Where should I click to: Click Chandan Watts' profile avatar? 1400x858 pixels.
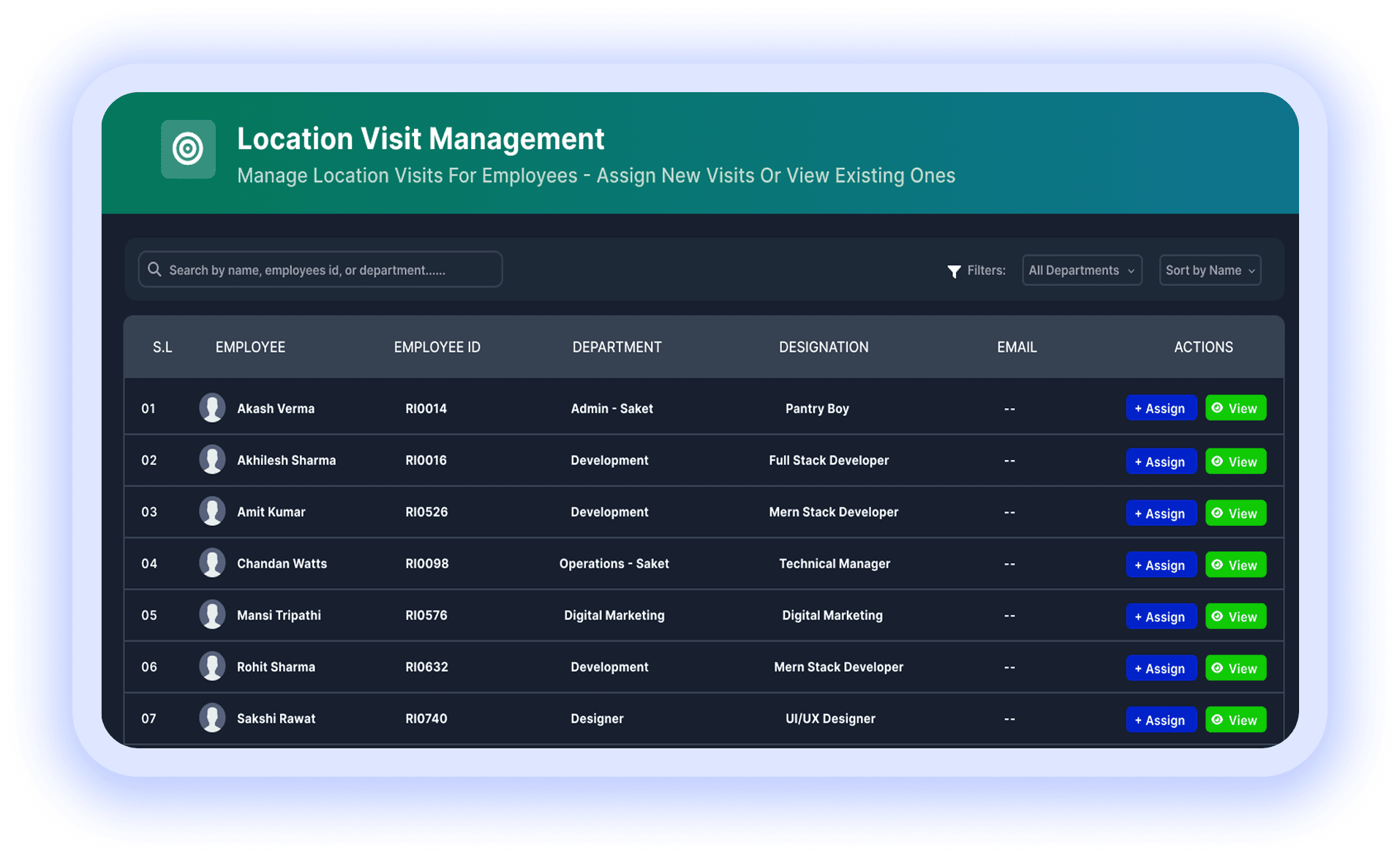point(212,563)
